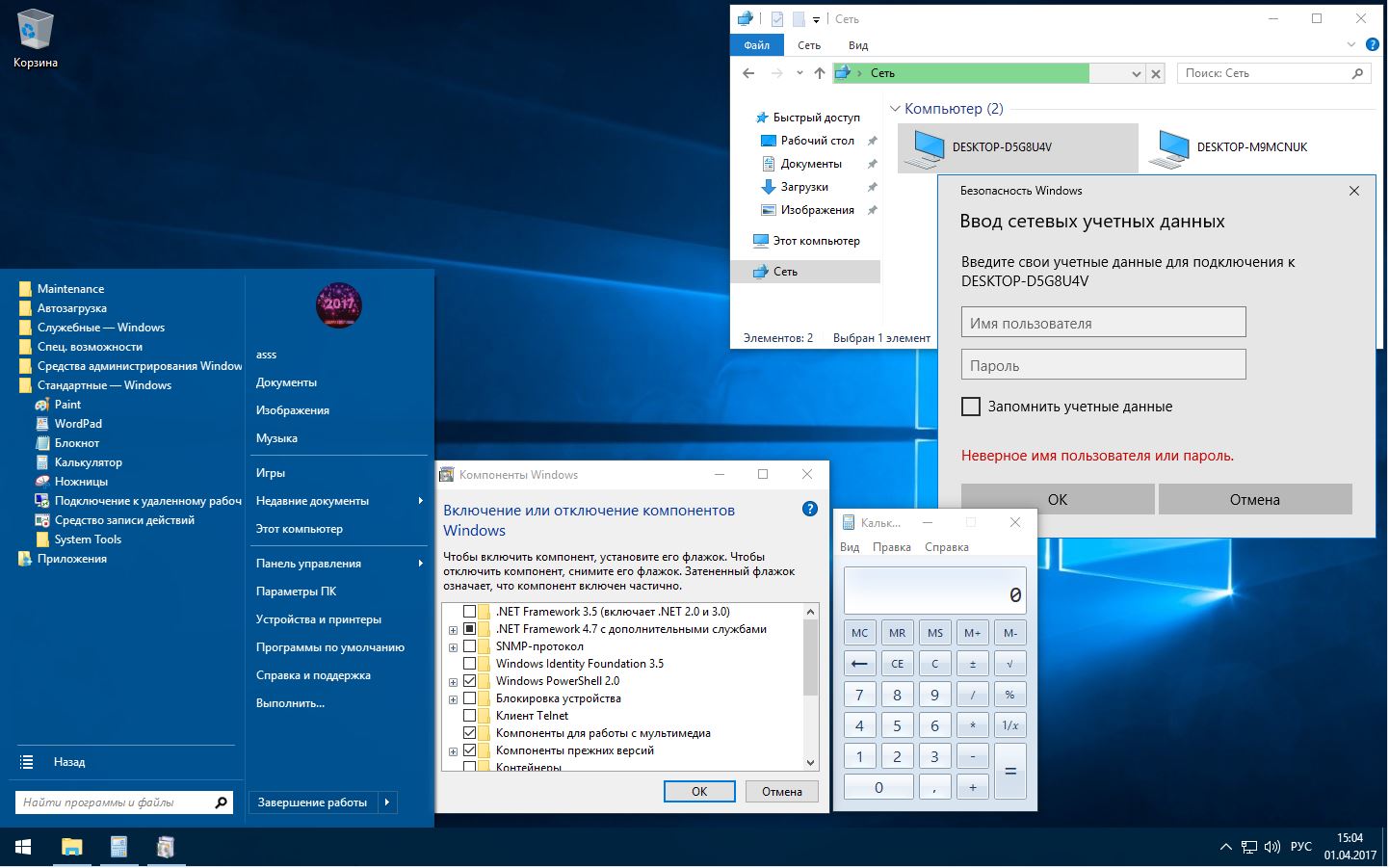The height and width of the screenshot is (868, 1389).
Task: Go back in the Сеть Explorer window
Action: (748, 73)
